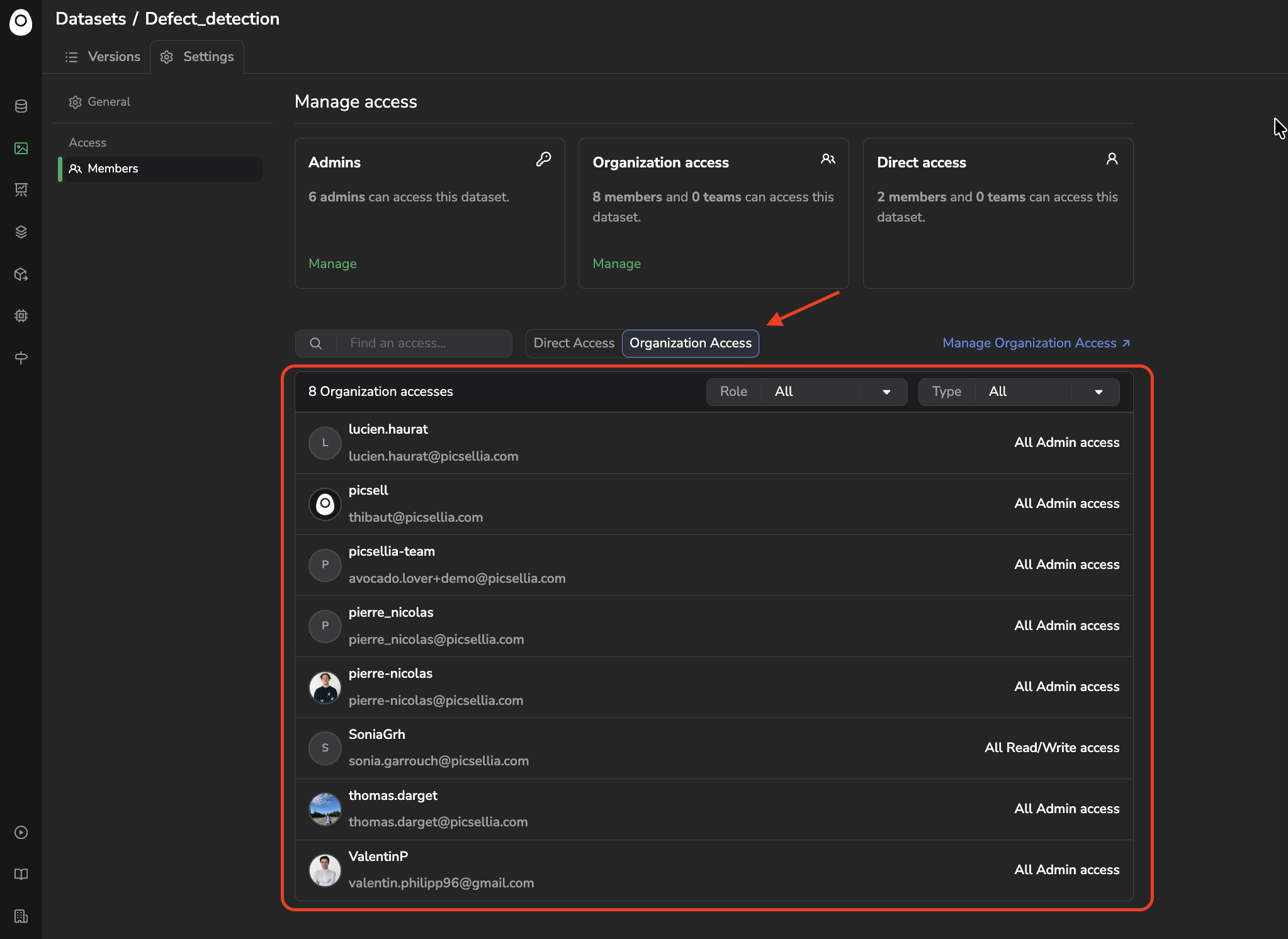Switch to Direct Access toggle
This screenshot has width=1288, height=939.
pyautogui.click(x=573, y=343)
